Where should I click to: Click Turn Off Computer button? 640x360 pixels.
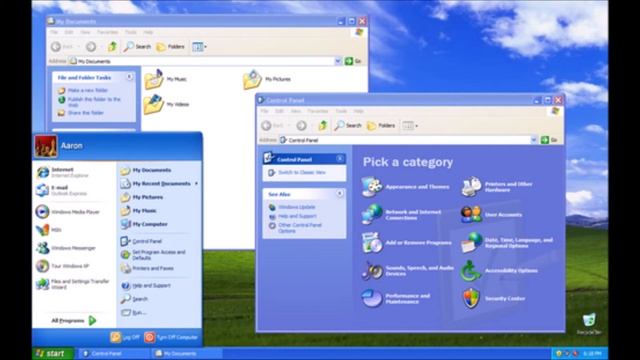pyautogui.click(x=171, y=337)
